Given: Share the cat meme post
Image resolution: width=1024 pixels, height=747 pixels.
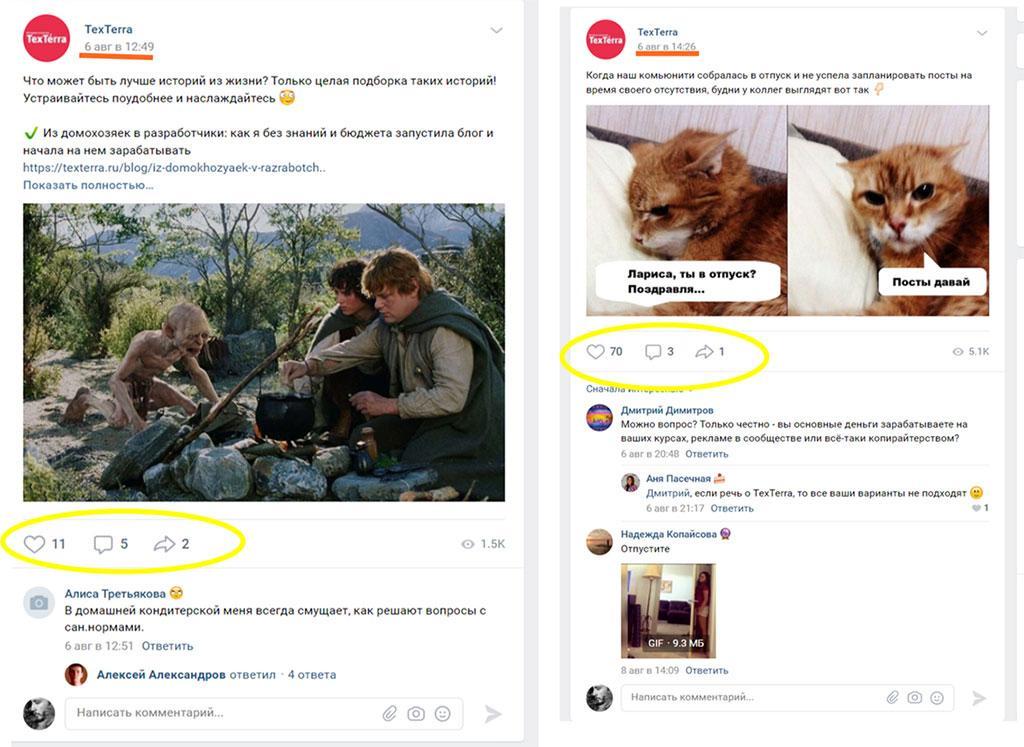Looking at the screenshot, I should click(x=704, y=352).
